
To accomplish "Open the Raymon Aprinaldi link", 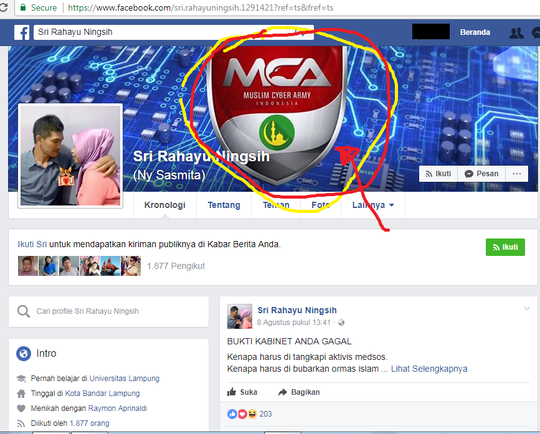I will [117, 409].
